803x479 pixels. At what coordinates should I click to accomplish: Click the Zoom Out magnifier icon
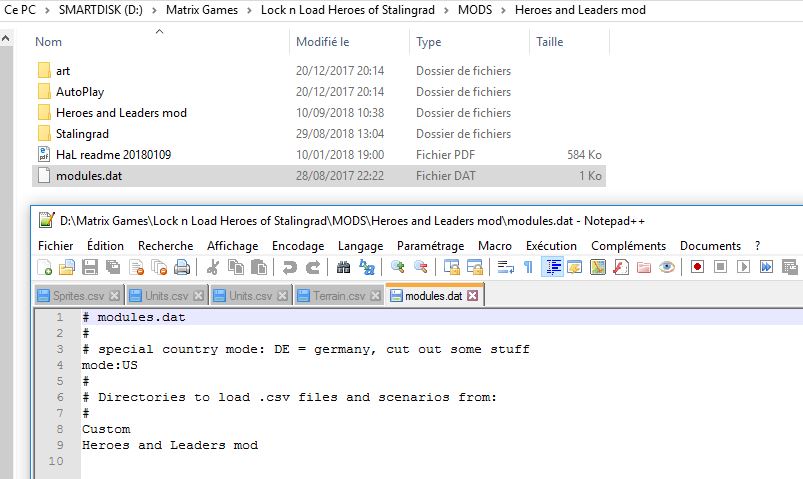[420, 267]
